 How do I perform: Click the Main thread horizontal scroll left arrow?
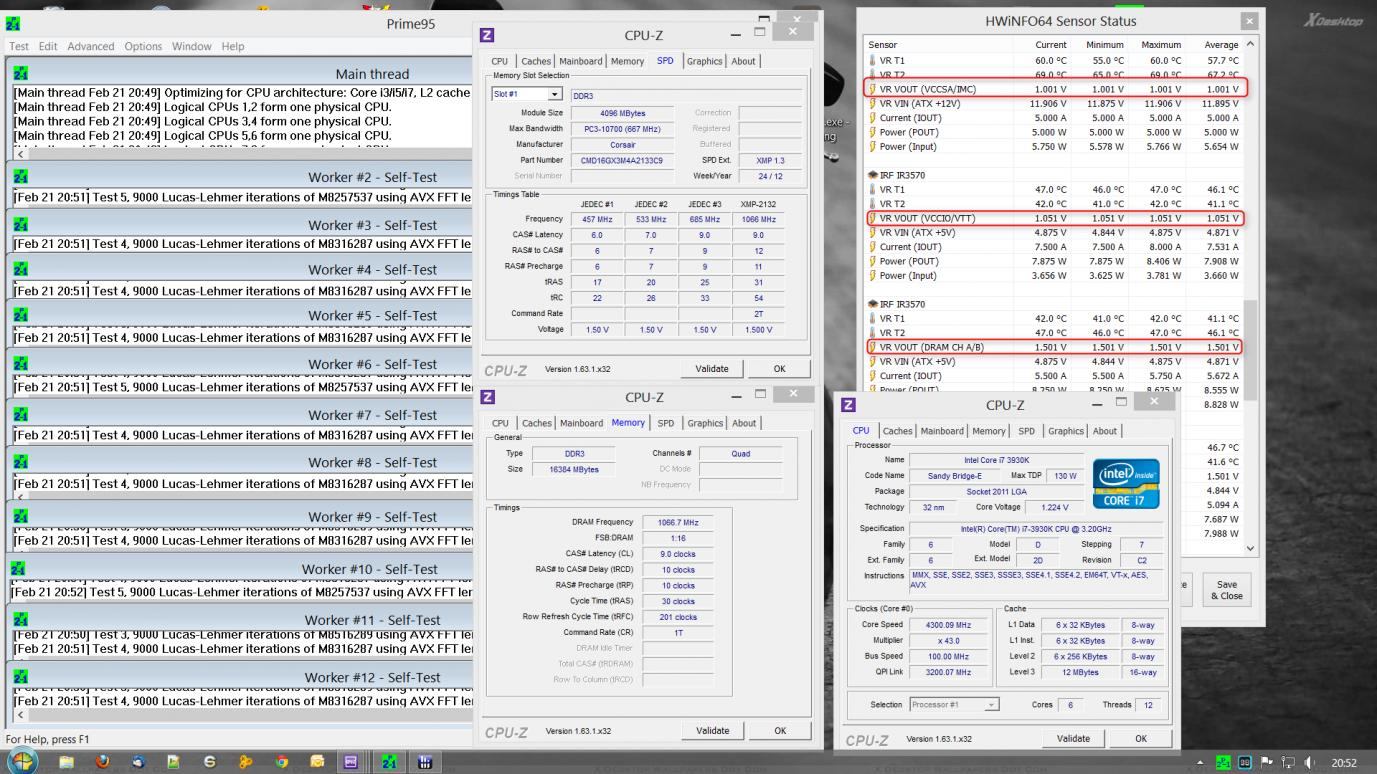click(x=21, y=155)
